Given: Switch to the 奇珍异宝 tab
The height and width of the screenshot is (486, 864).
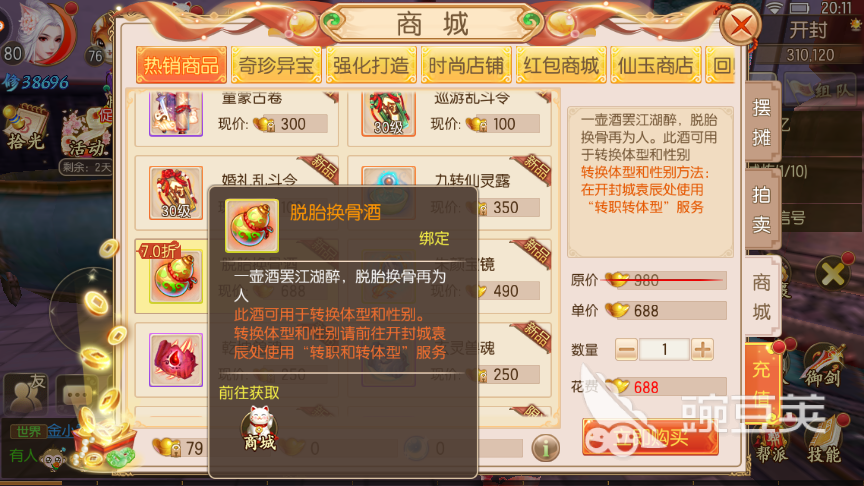Looking at the screenshot, I should point(276,66).
